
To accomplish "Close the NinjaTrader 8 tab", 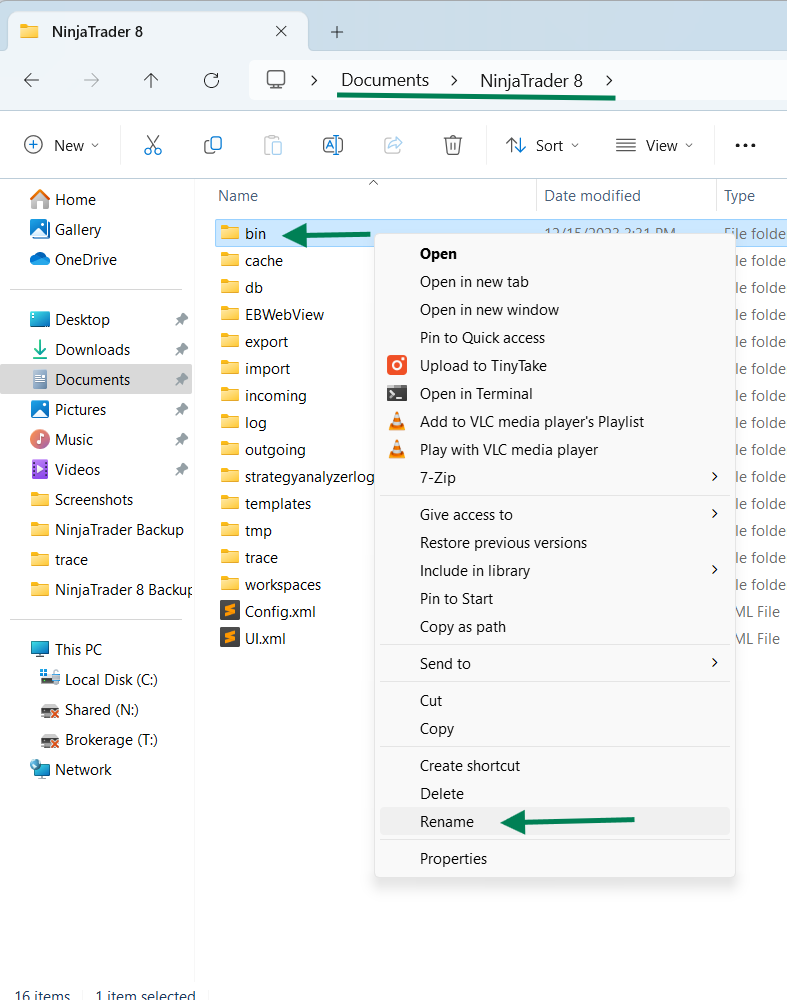I will (281, 31).
